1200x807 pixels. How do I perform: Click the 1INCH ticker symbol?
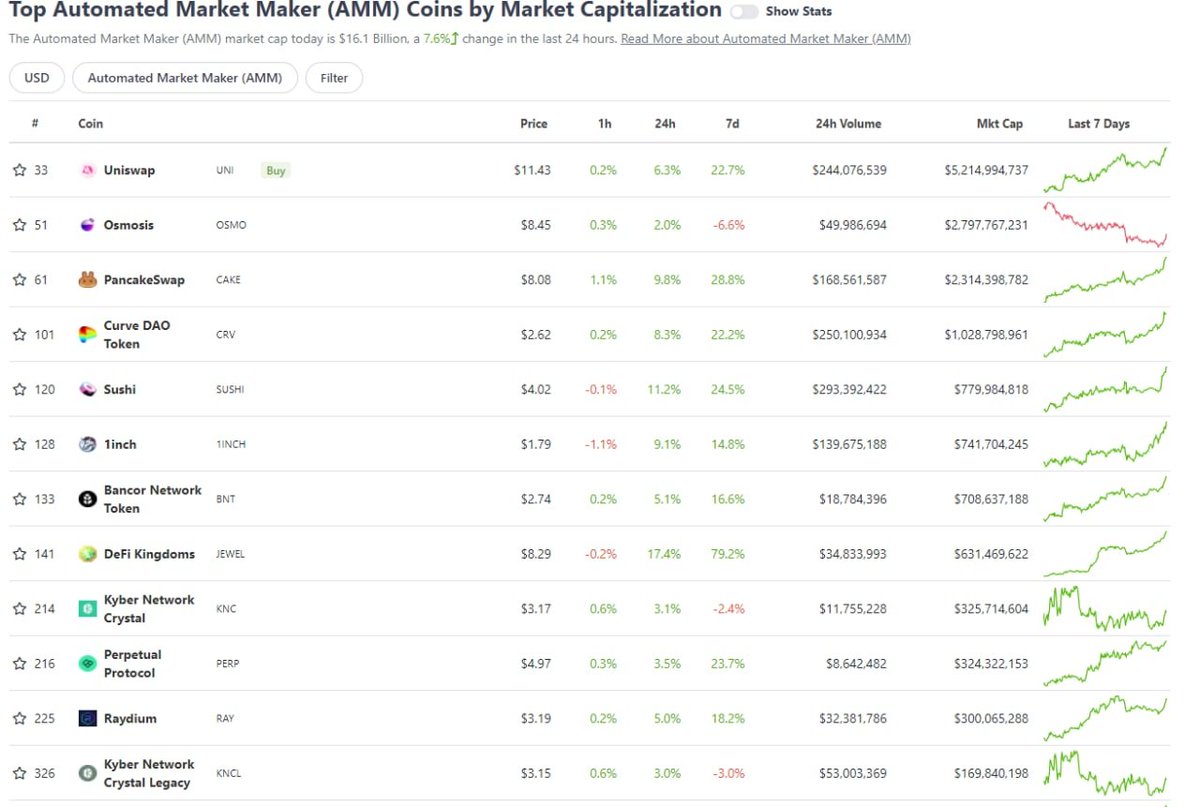pyautogui.click(x=231, y=444)
